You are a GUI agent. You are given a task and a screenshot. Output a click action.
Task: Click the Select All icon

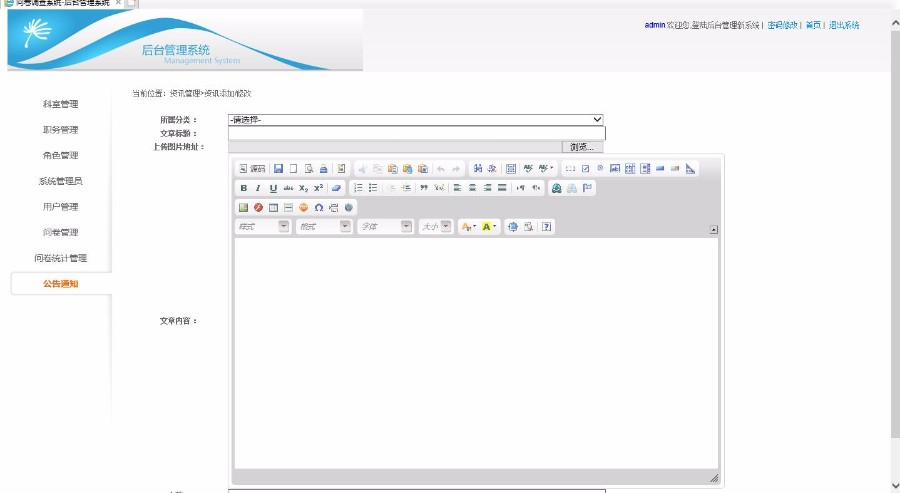pos(511,169)
